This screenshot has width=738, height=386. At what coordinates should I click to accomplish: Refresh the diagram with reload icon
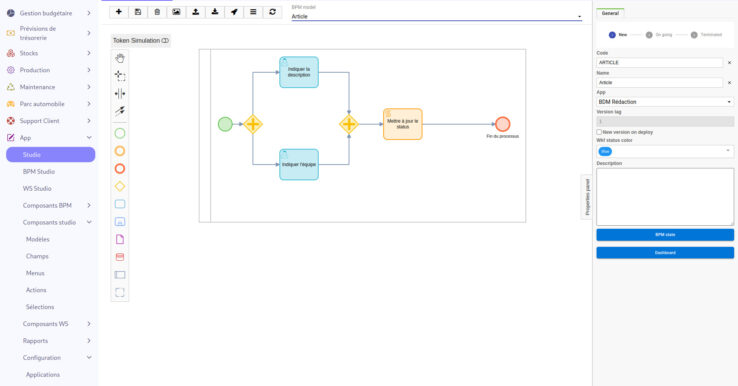[x=273, y=12]
